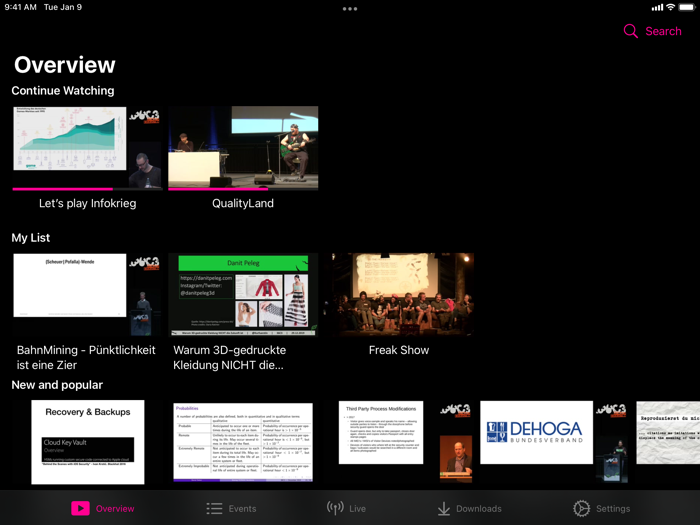Viewport: 700px width, 525px height.
Task: Tap the battery status icon
Action: [687, 7]
